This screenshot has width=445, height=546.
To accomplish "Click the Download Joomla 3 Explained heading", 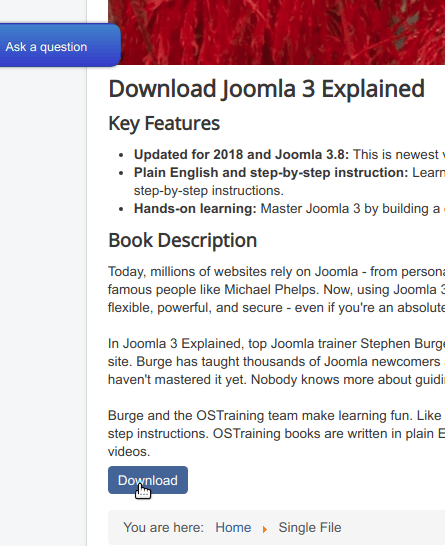I will click(266, 89).
